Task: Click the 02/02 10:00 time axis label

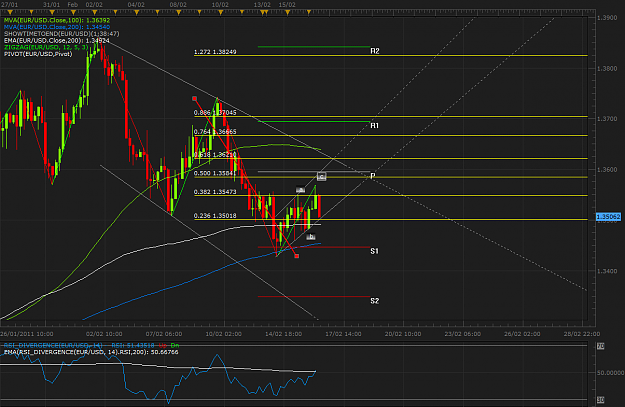Action: point(104,334)
